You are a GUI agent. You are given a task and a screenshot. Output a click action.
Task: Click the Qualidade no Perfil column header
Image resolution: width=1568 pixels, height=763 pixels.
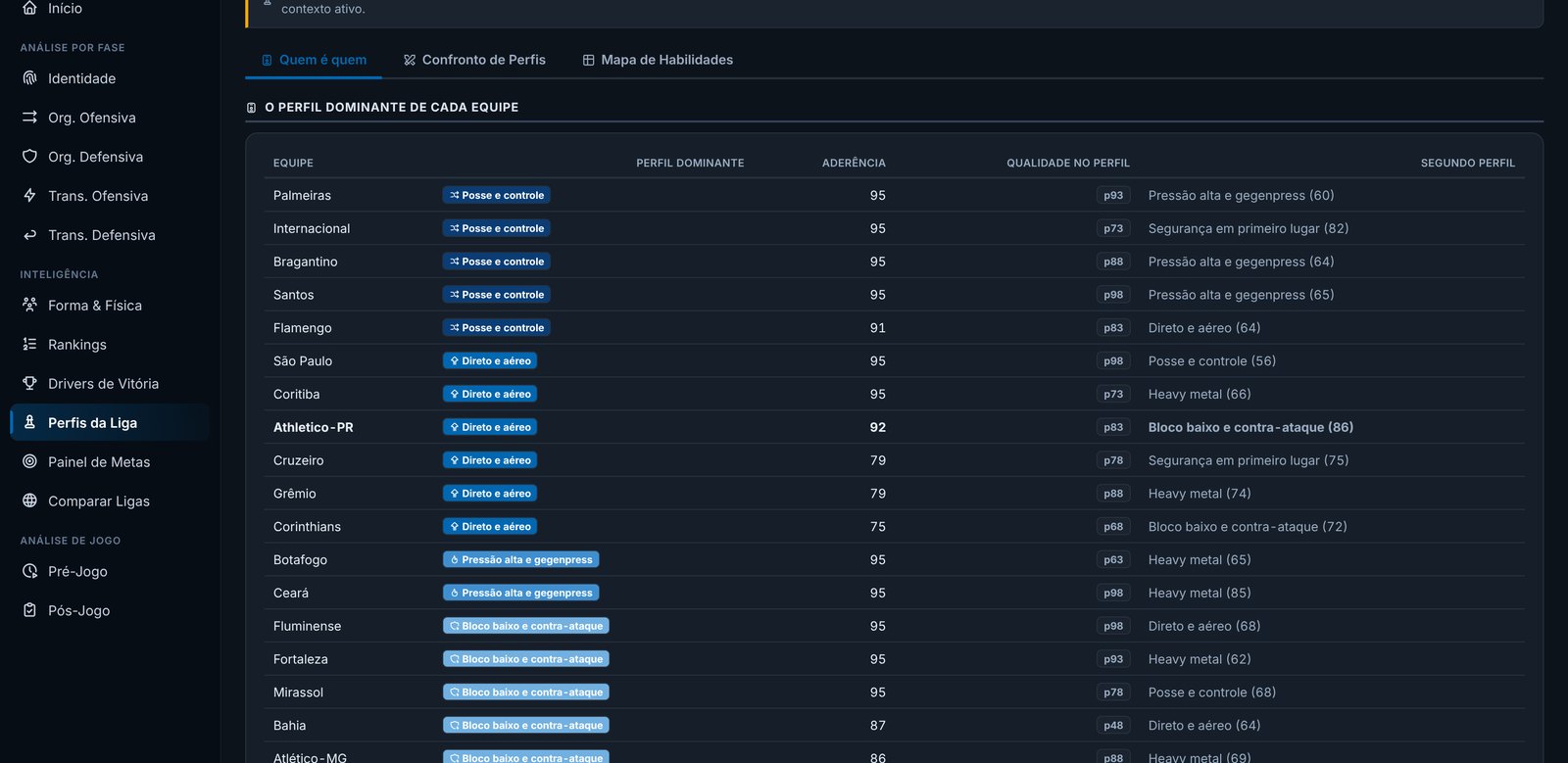[1068, 163]
